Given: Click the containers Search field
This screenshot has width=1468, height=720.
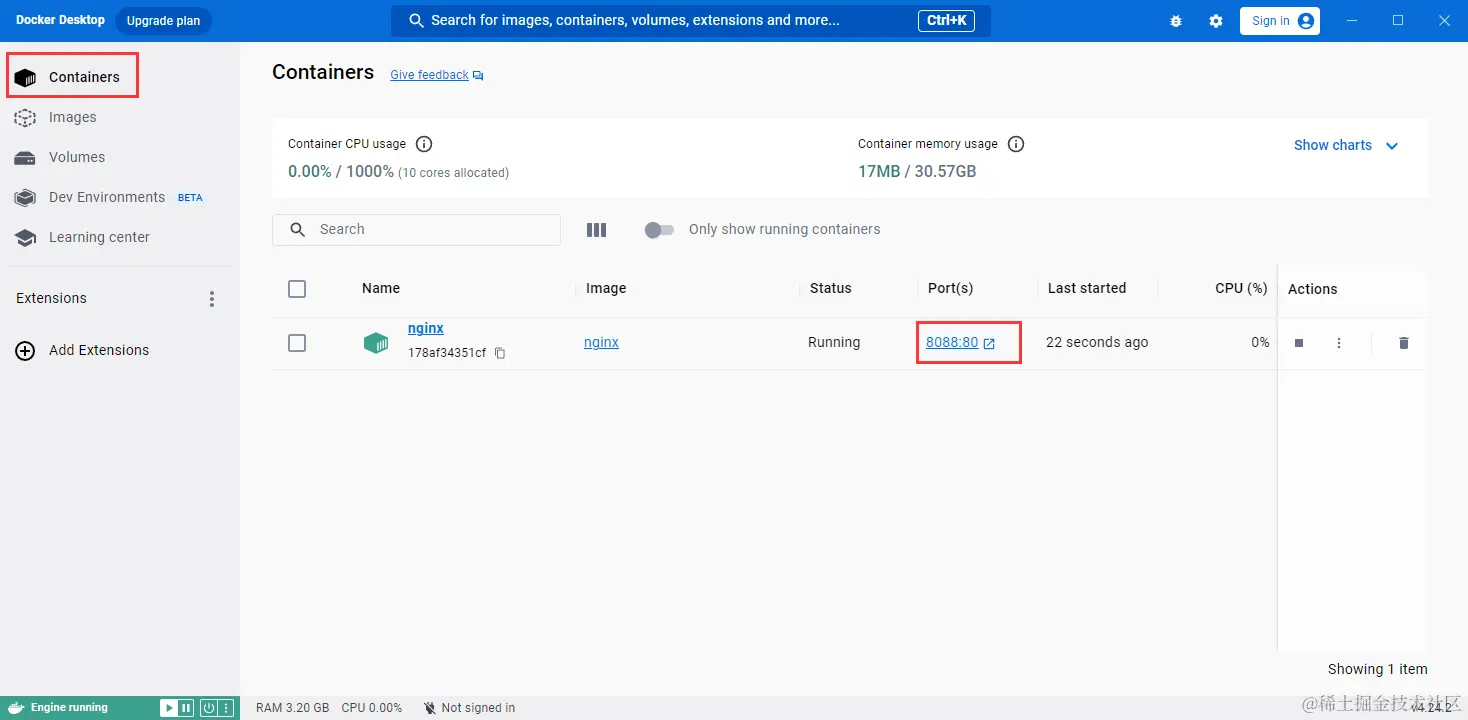Looking at the screenshot, I should (x=430, y=230).
